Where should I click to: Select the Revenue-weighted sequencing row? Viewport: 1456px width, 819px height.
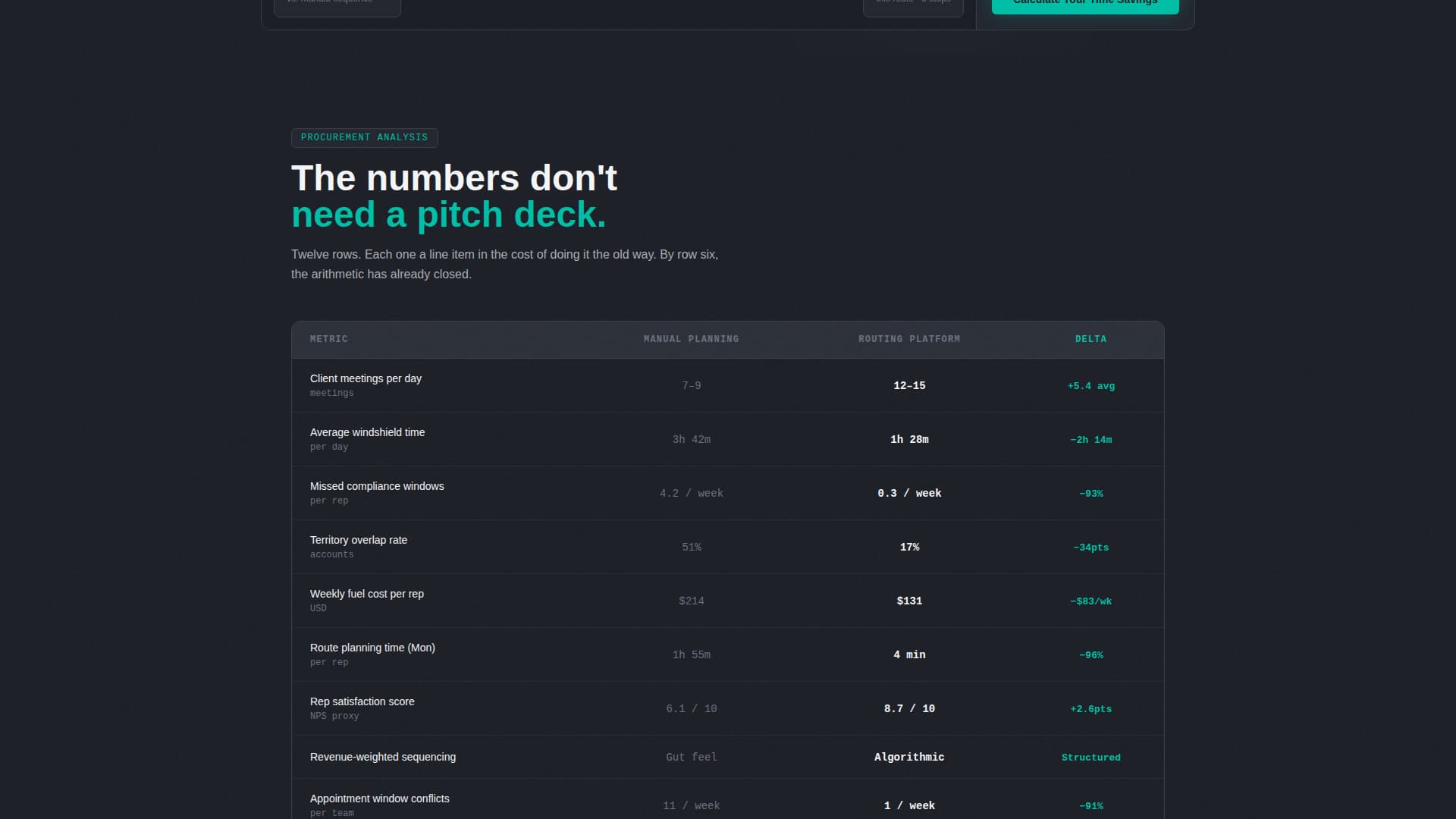[728, 757]
